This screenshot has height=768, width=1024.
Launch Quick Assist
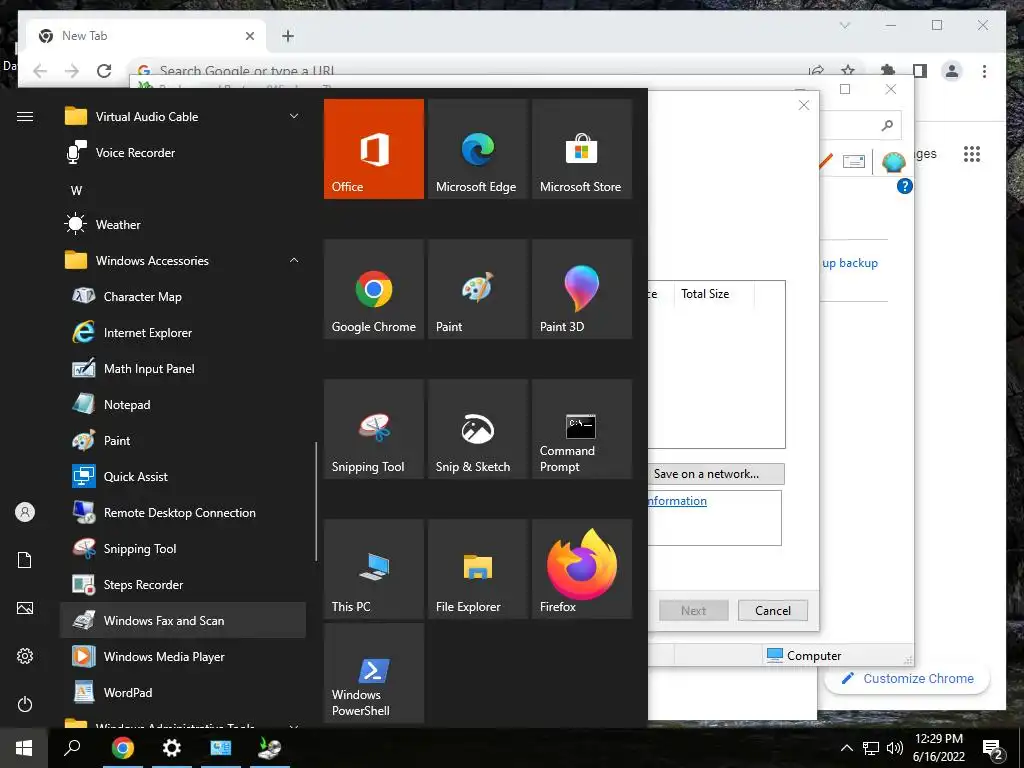pyautogui.click(x=183, y=477)
